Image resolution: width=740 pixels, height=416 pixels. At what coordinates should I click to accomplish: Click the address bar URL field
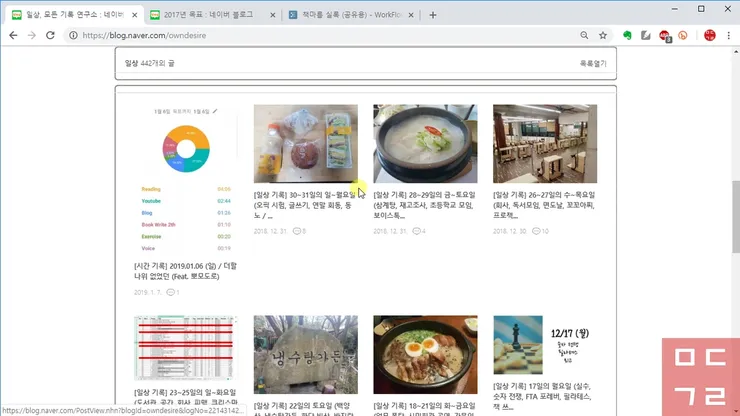(326, 35)
